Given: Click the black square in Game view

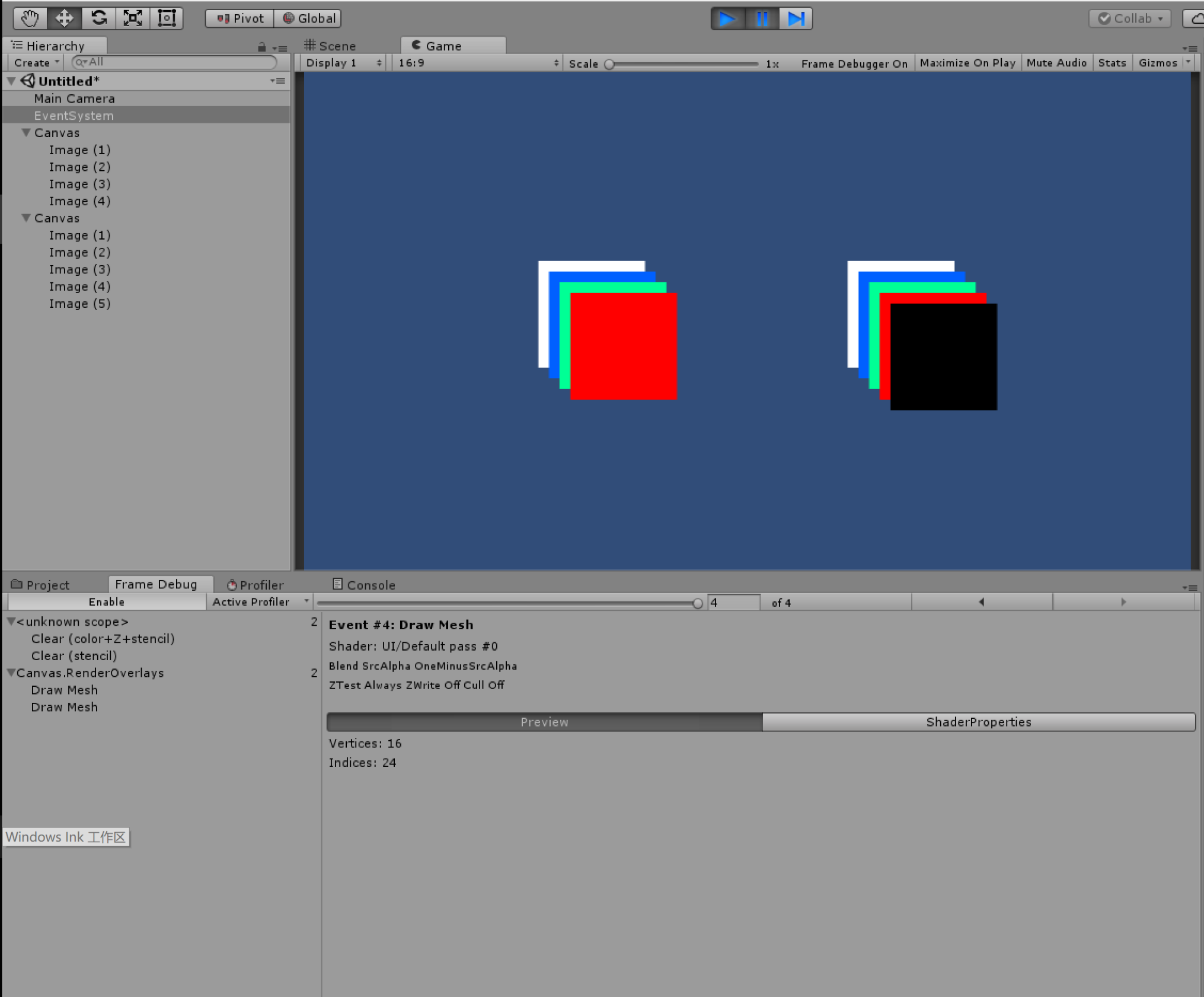Looking at the screenshot, I should coord(944,357).
